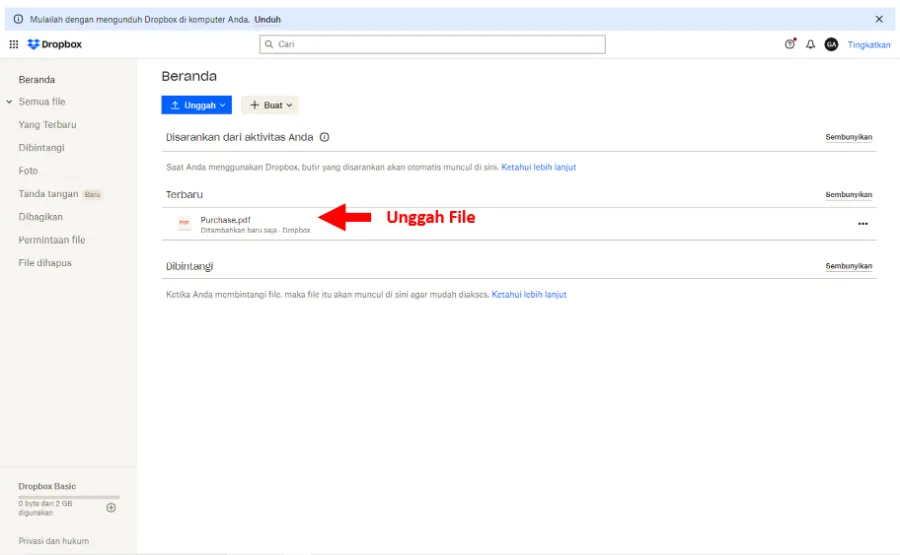900x555 pixels.
Task: Open Dibagikan in the sidebar
Action: point(40,217)
